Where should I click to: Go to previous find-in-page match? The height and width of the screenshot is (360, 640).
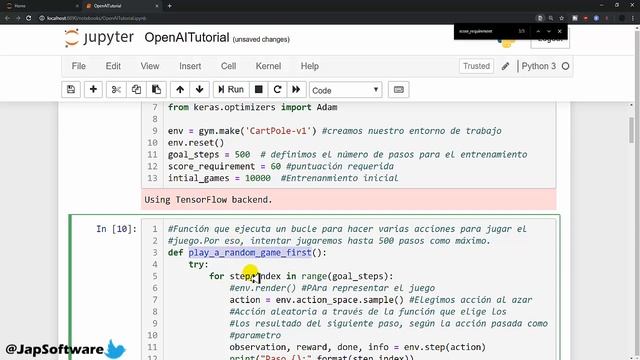538,31
